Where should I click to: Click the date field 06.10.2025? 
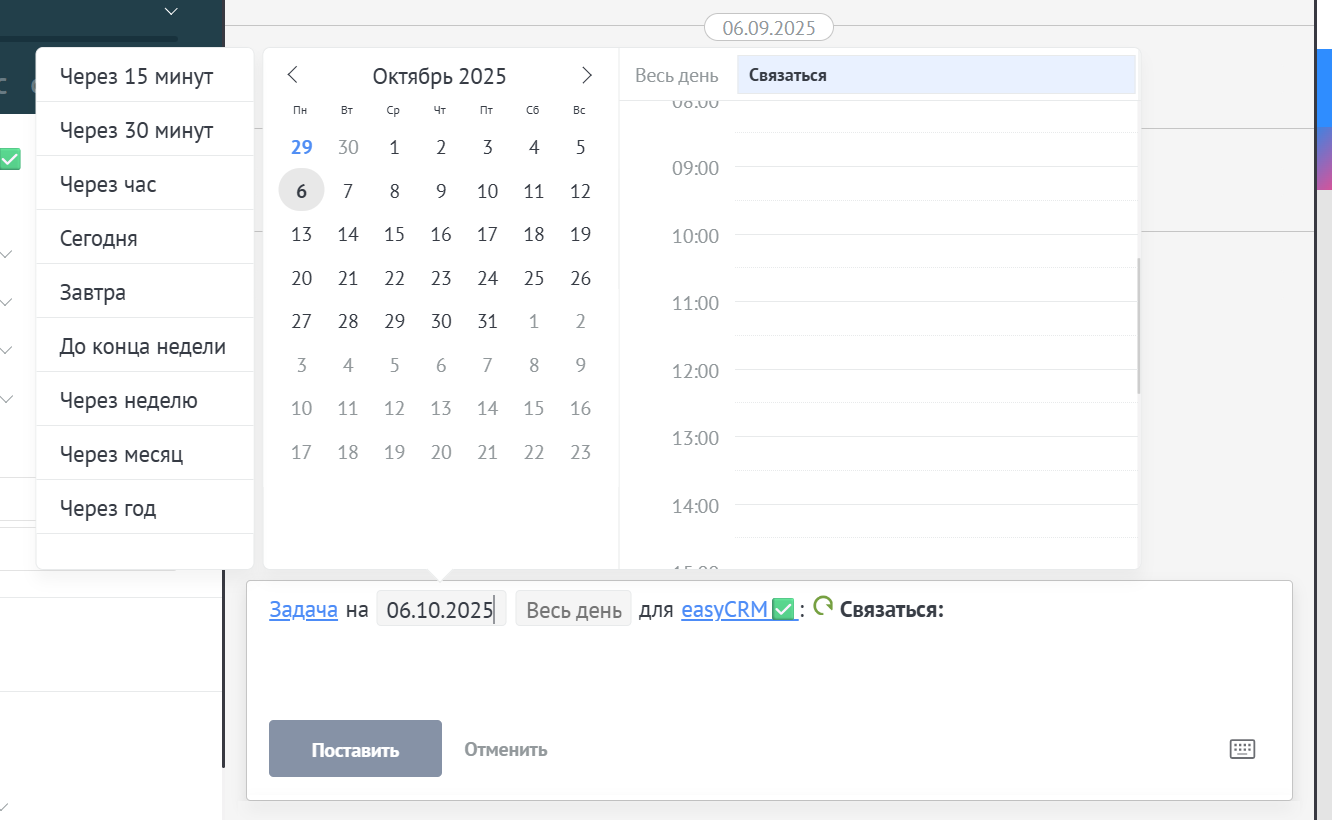point(441,609)
